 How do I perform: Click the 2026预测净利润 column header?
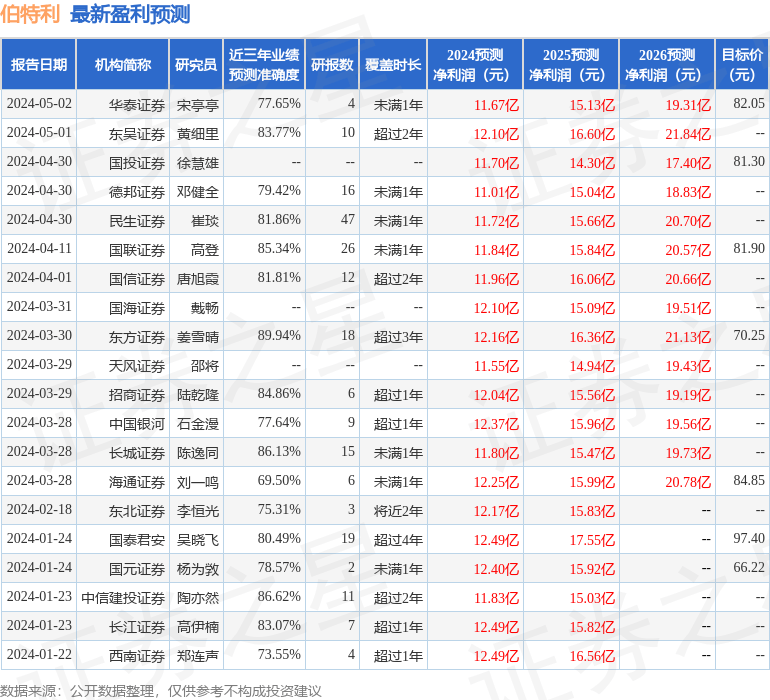pos(667,65)
